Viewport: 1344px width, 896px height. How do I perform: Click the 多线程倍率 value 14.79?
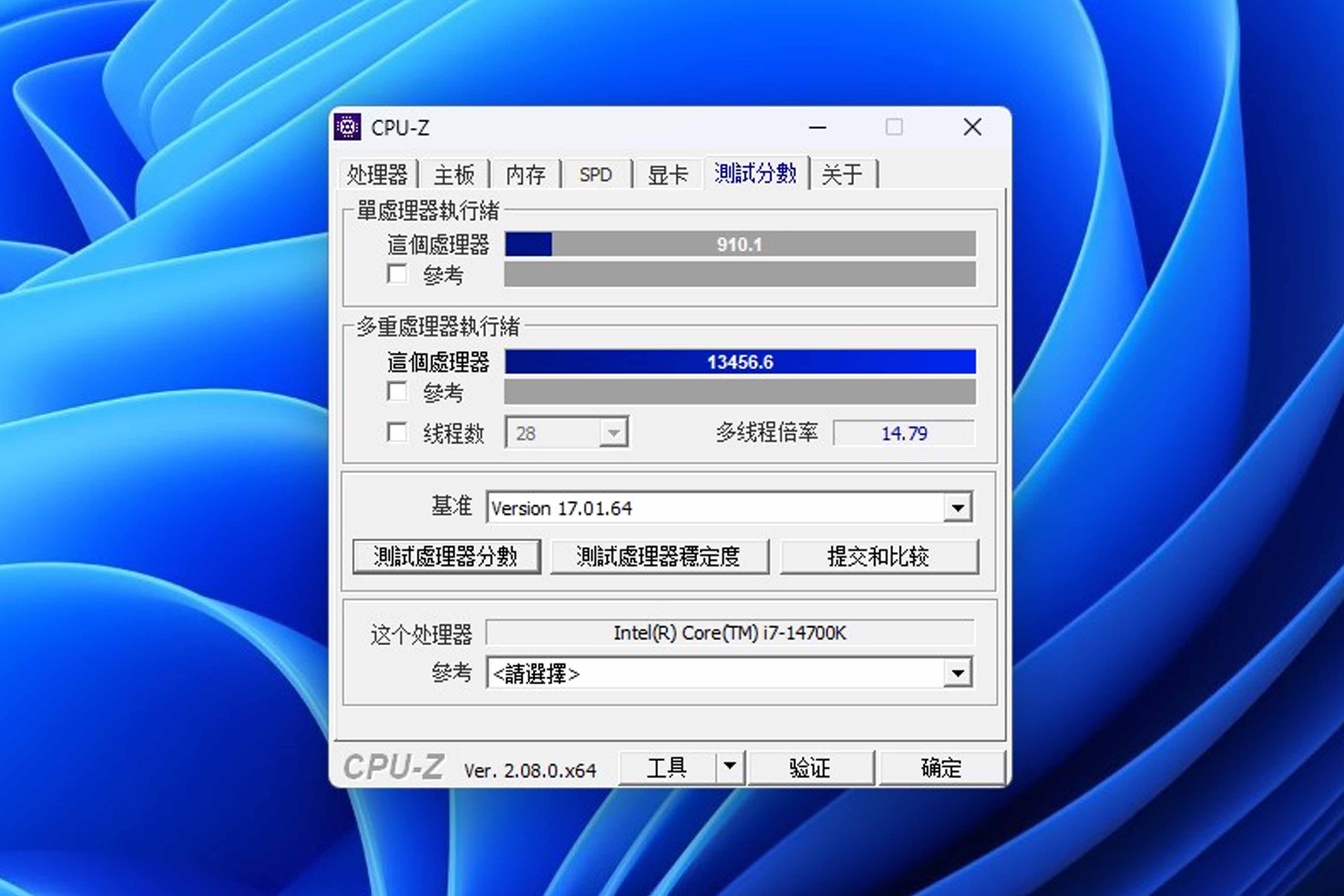[x=904, y=433]
